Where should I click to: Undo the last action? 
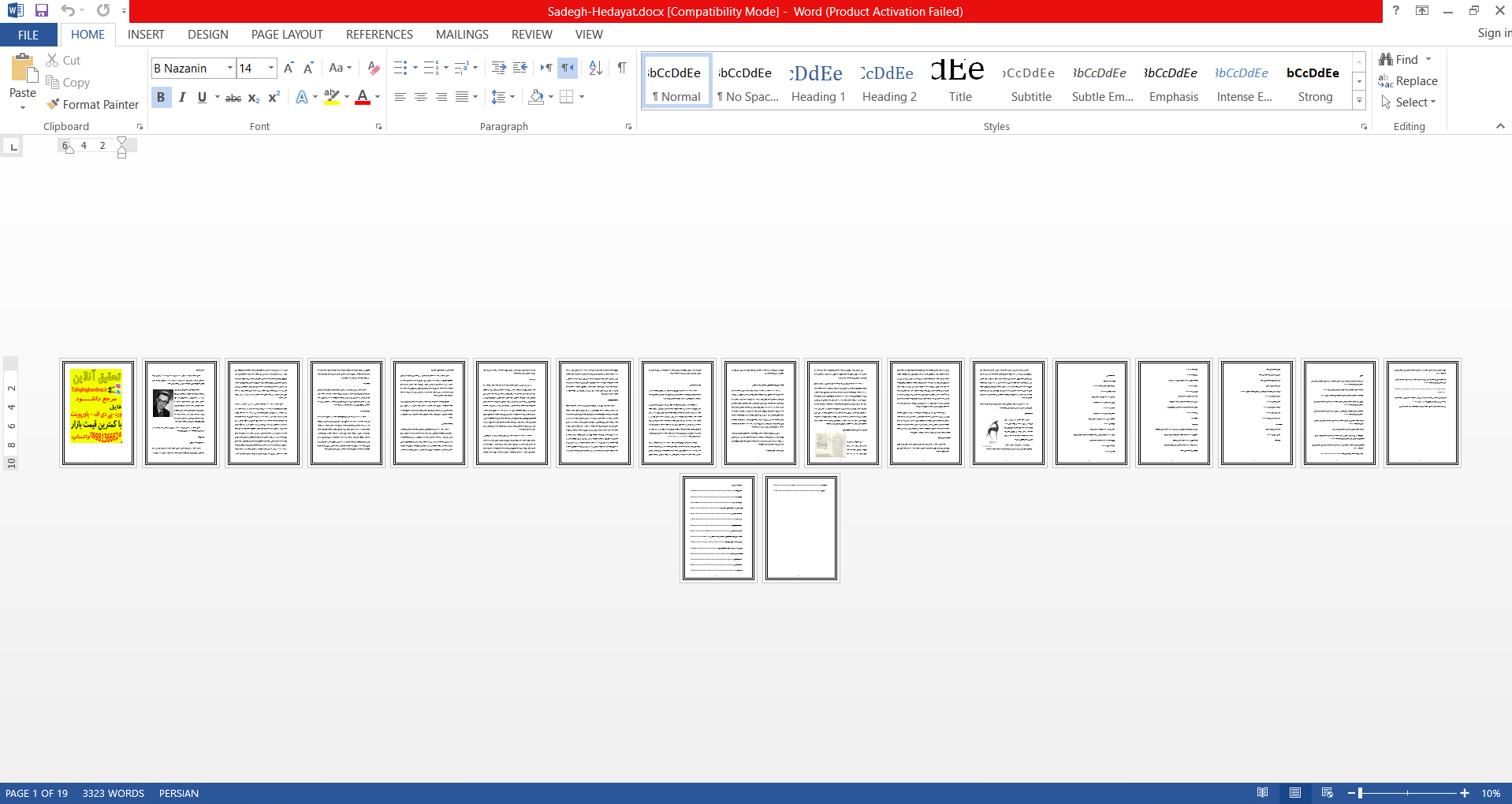pyautogui.click(x=68, y=11)
